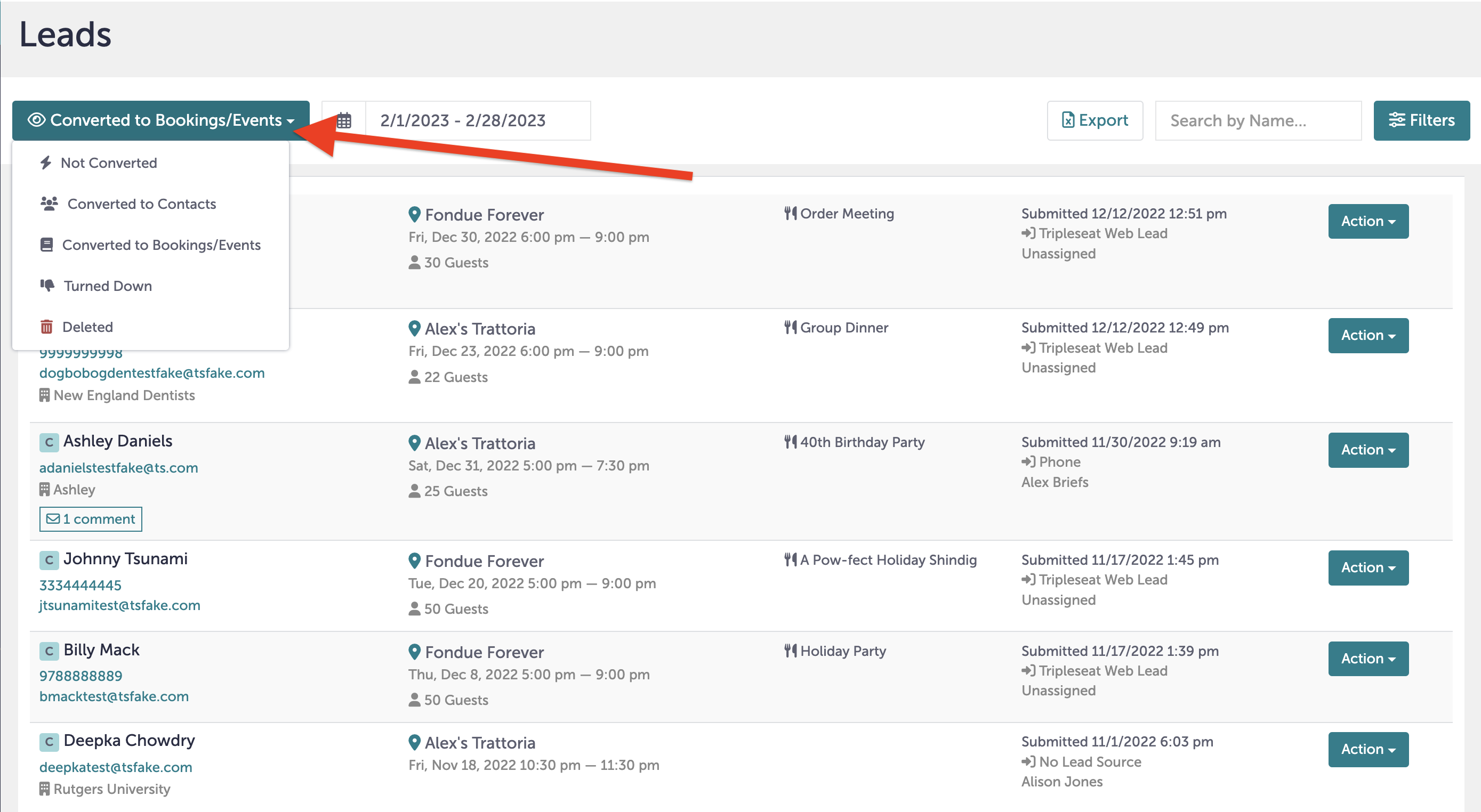Click the 'Alison Jones' assignee text

pos(1061,782)
